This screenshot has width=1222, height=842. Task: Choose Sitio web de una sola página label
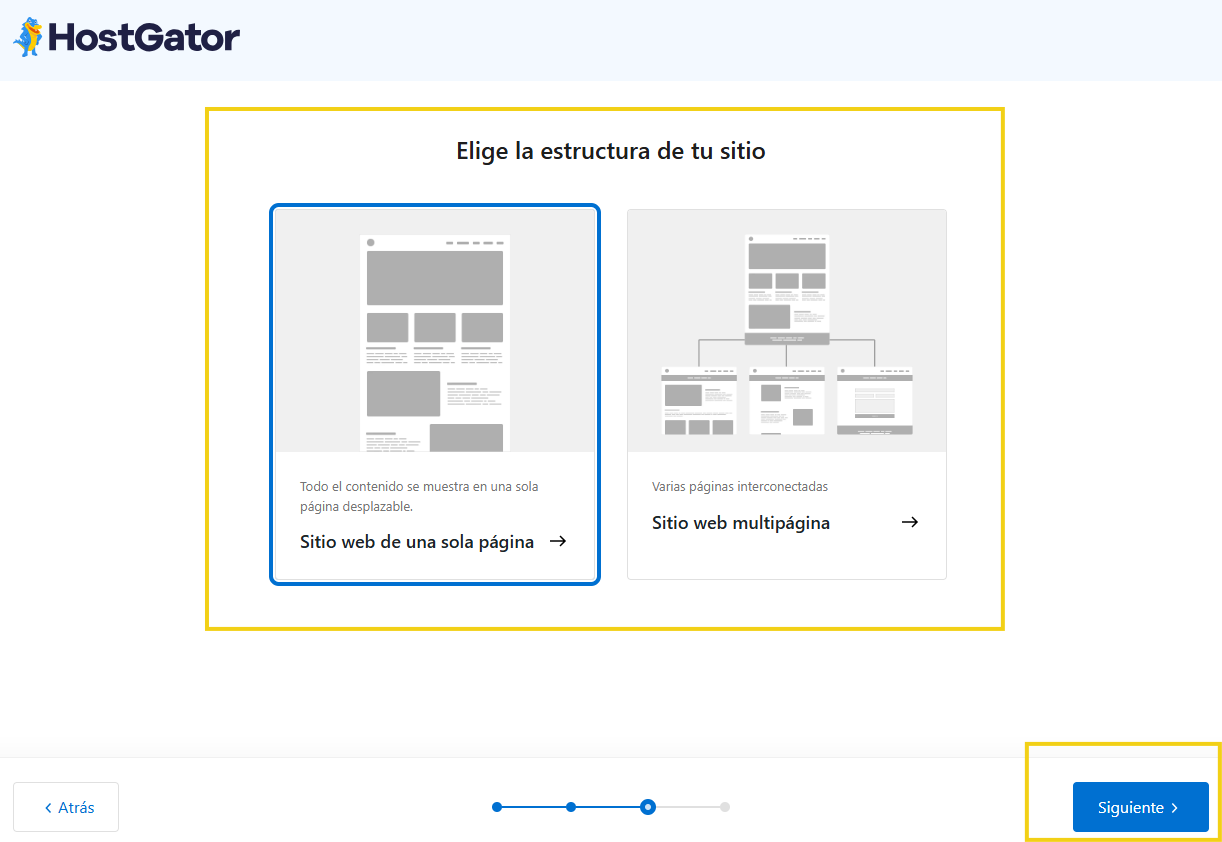coord(417,542)
